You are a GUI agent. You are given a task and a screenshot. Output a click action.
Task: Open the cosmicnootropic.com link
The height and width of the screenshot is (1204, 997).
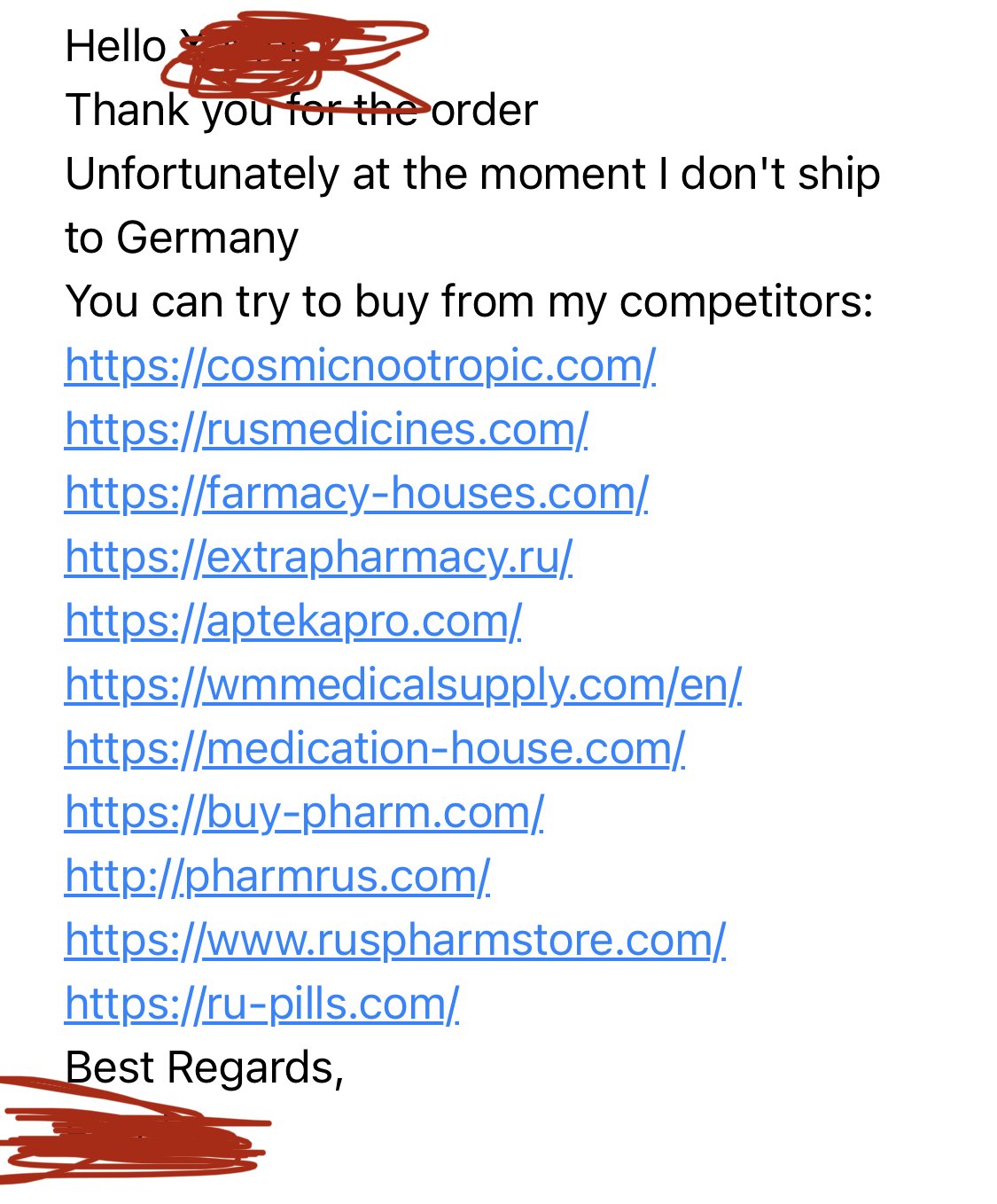360,365
